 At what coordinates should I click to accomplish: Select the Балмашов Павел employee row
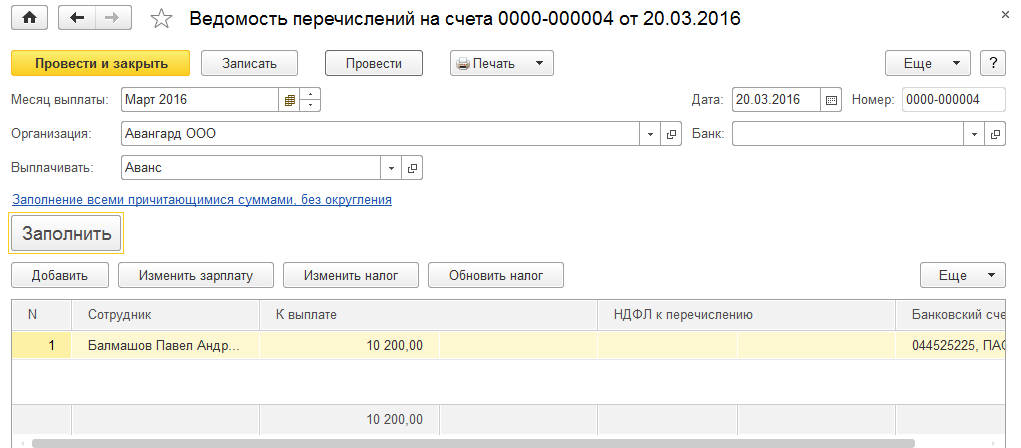click(163, 346)
